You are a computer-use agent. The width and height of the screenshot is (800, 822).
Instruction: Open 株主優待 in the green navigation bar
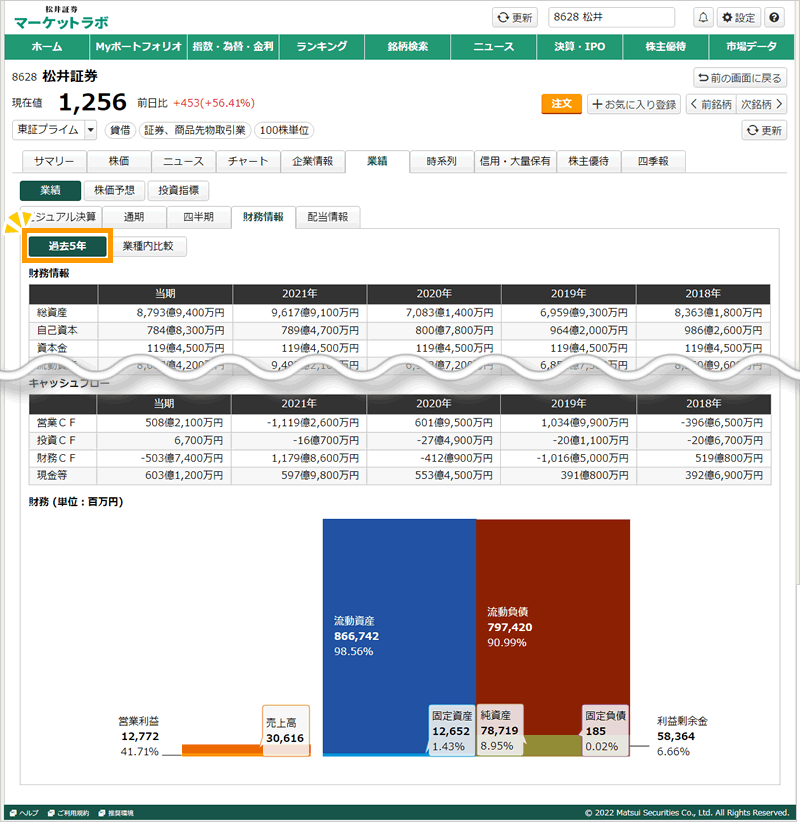[666, 47]
